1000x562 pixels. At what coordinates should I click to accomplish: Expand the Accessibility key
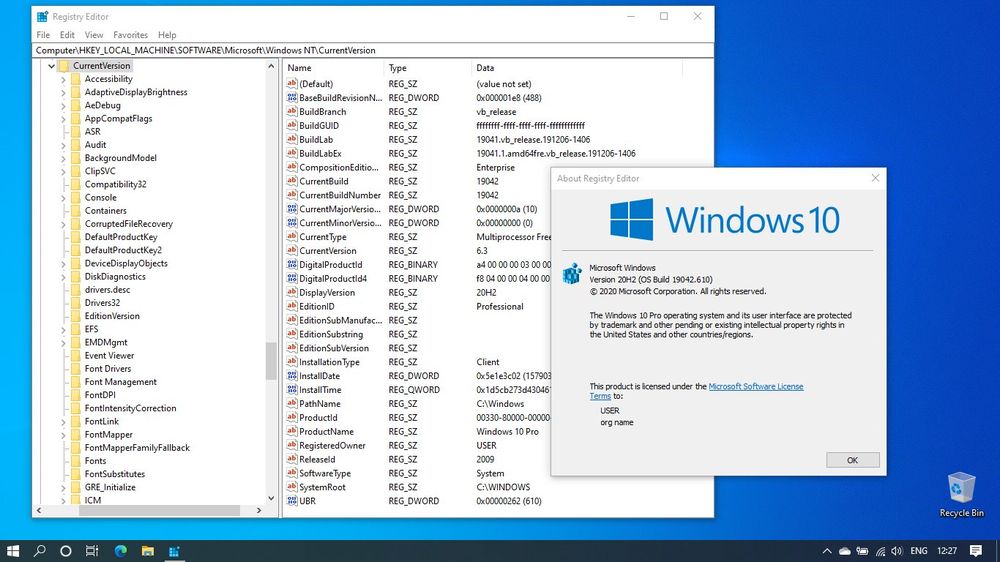click(63, 79)
